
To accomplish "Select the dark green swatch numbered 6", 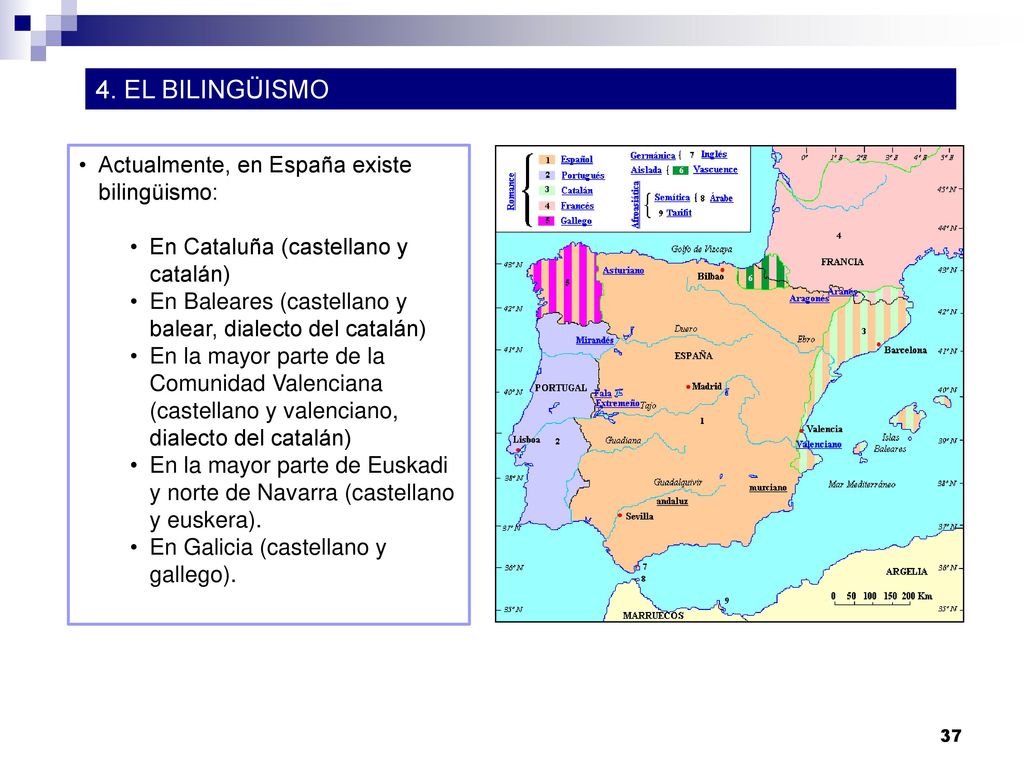I will (680, 170).
